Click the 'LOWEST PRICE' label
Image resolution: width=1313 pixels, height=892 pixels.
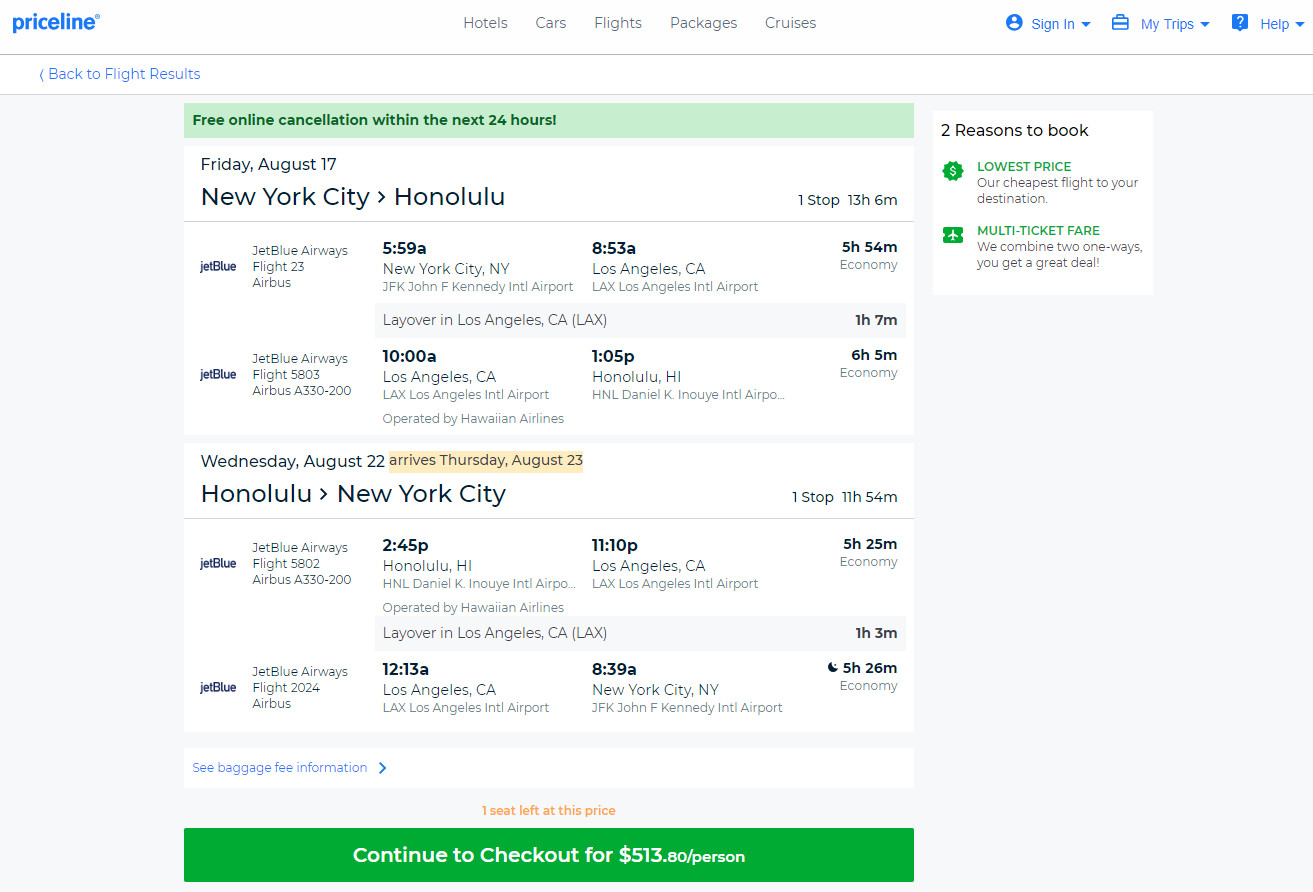coord(1024,167)
